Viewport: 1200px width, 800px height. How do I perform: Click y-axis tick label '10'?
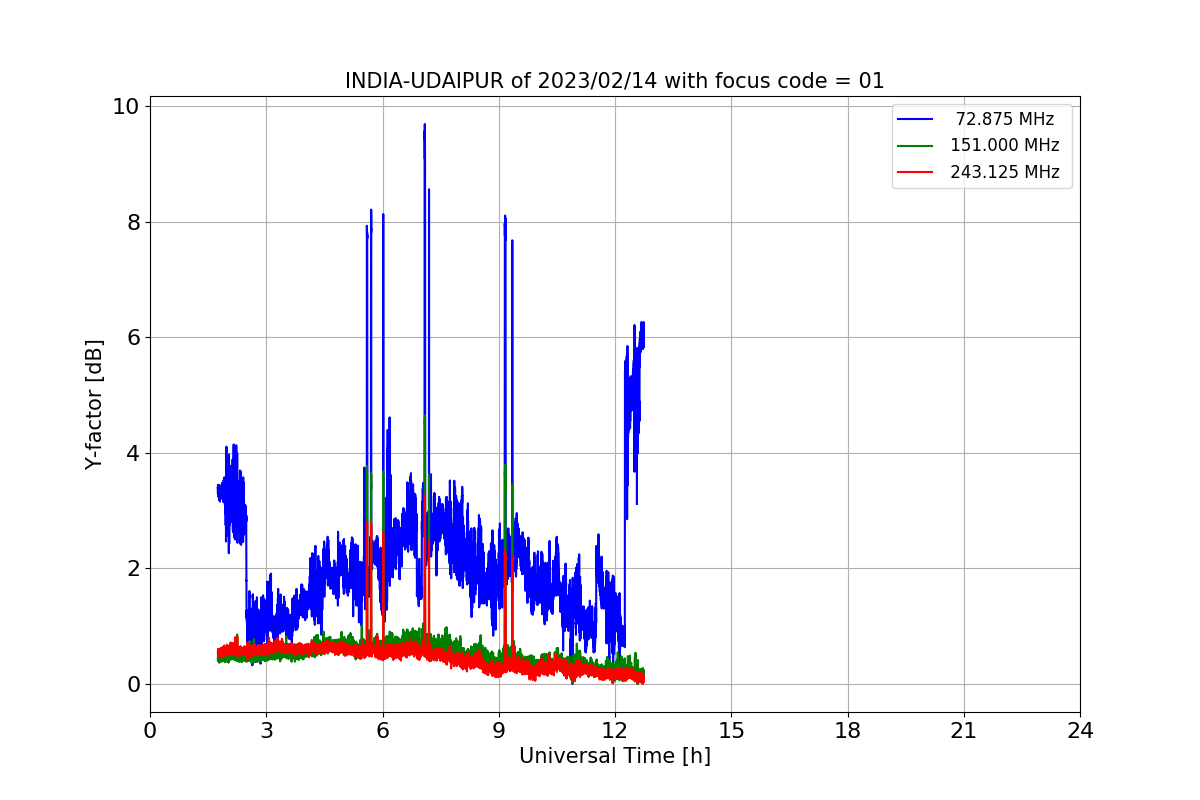tap(127, 107)
